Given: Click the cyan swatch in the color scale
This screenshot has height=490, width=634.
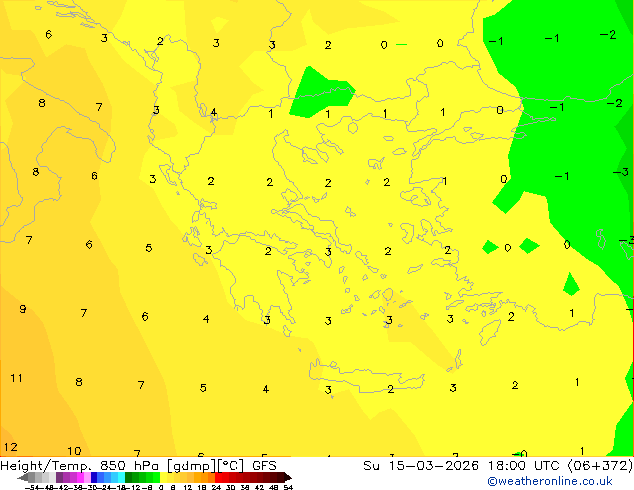Looking at the screenshot, I should 121,477.
